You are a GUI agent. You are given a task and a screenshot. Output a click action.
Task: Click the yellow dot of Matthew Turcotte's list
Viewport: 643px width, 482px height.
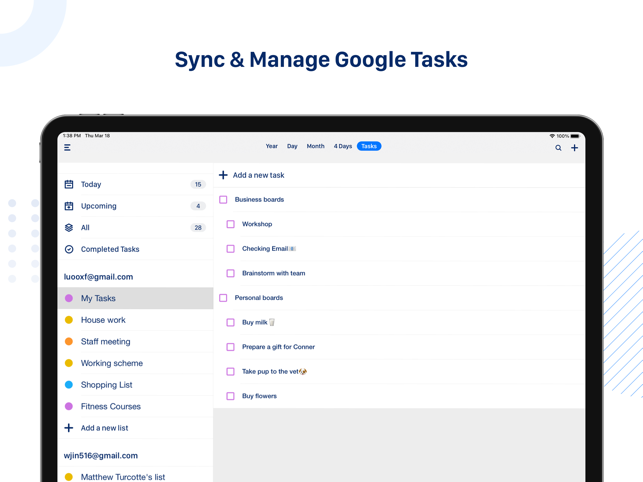[69, 477]
